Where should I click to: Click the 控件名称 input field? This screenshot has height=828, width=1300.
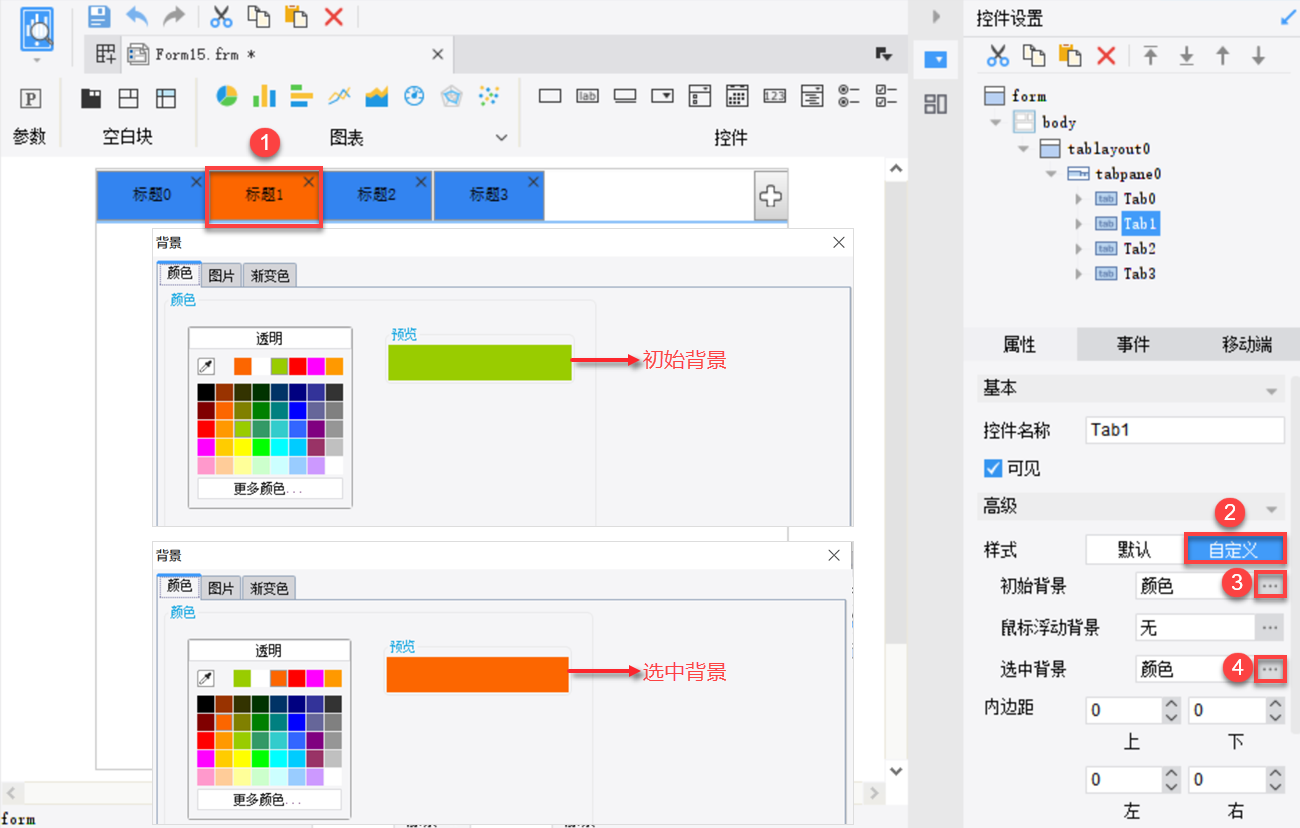(x=1185, y=430)
